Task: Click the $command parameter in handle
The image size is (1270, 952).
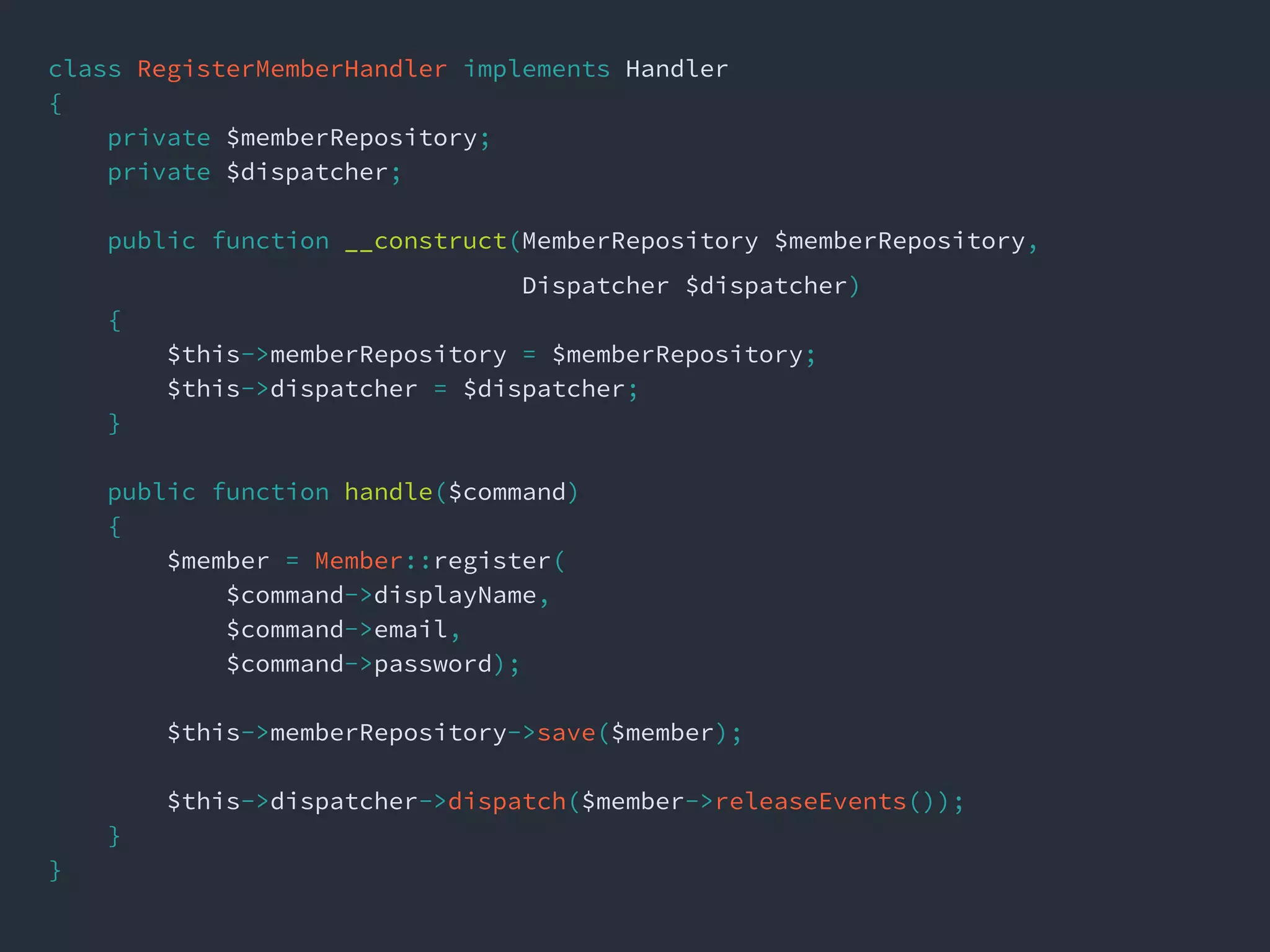Action: [507, 492]
